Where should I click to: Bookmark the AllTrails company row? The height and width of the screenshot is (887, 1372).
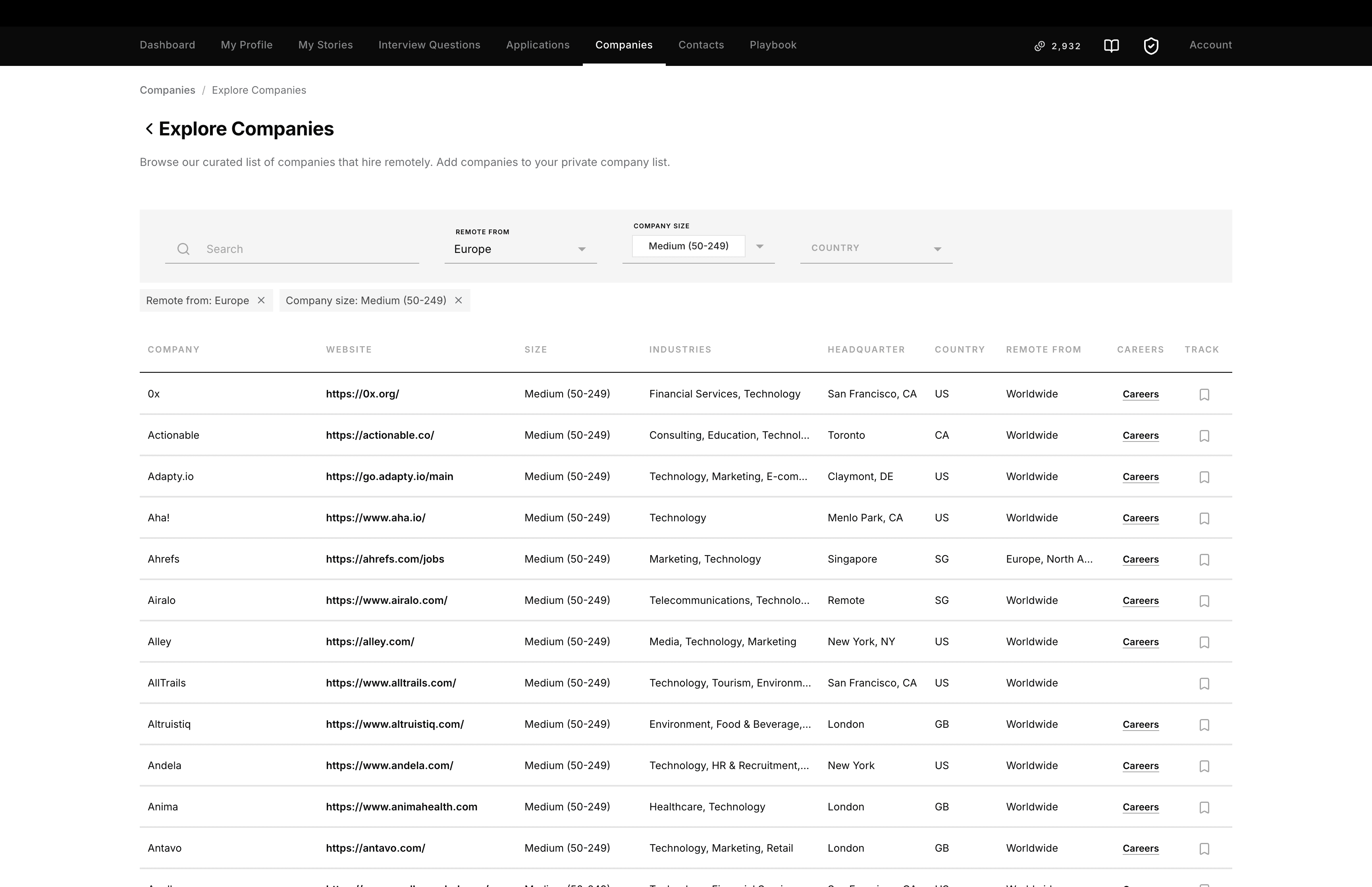(x=1204, y=684)
